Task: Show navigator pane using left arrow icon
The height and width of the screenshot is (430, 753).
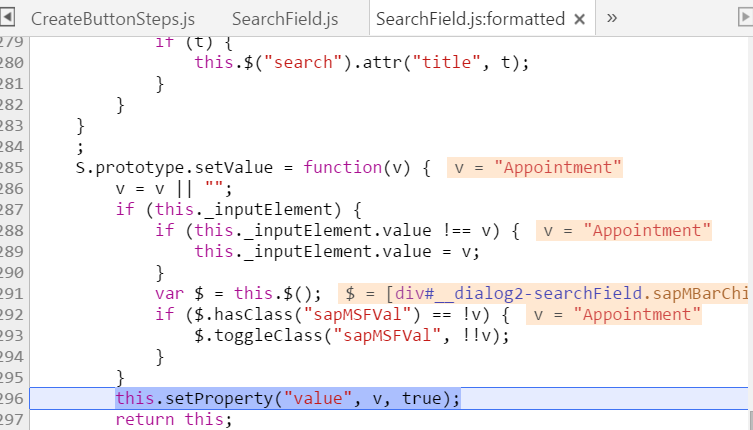Action: 7,18
